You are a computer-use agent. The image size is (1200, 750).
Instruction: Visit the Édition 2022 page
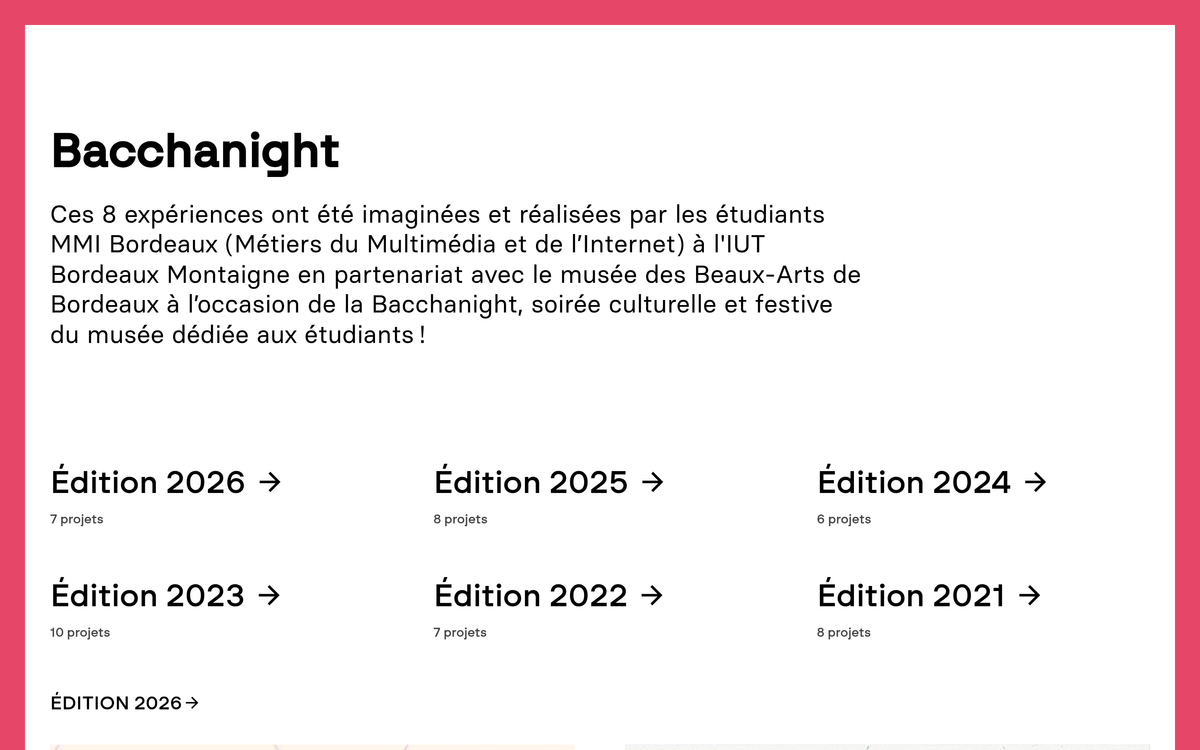pos(531,596)
